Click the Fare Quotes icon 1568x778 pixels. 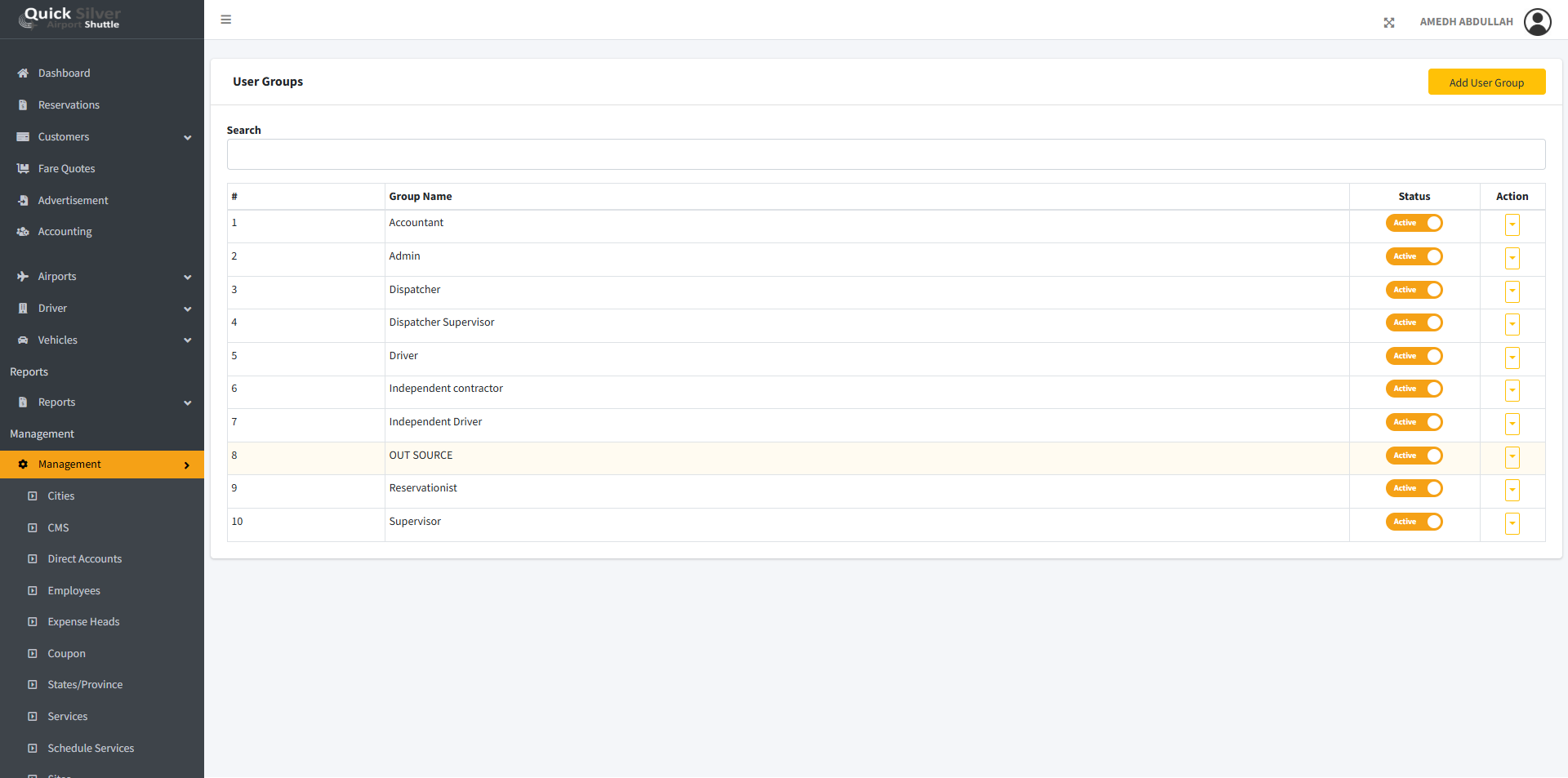[x=23, y=169]
